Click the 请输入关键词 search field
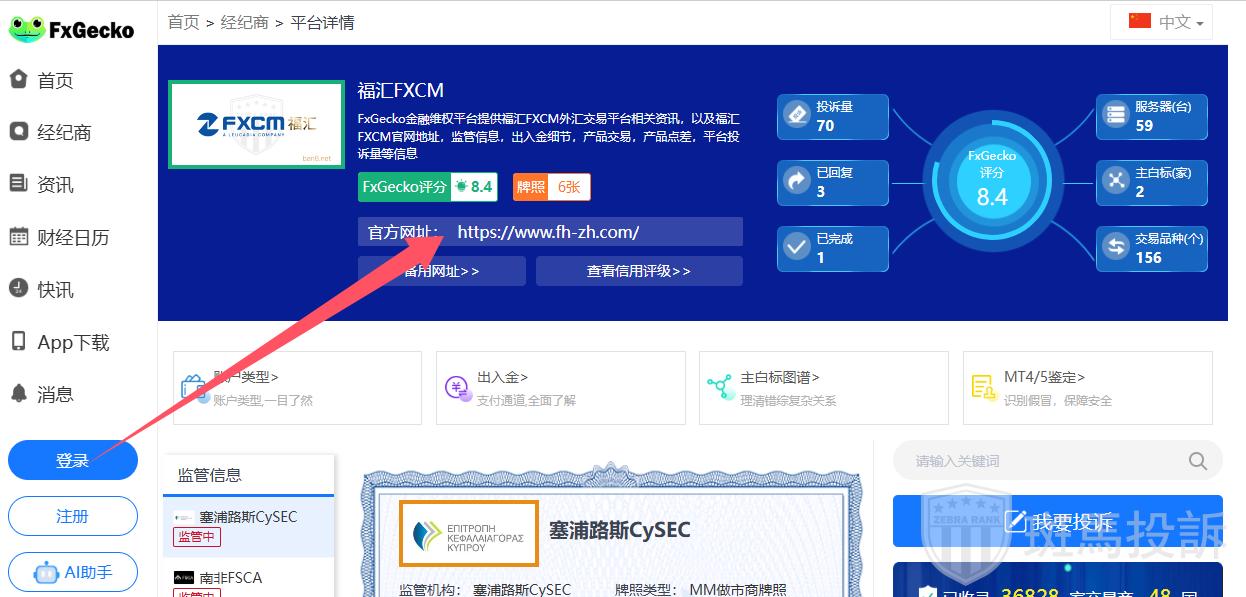The image size is (1246, 597). (x=1045, y=461)
